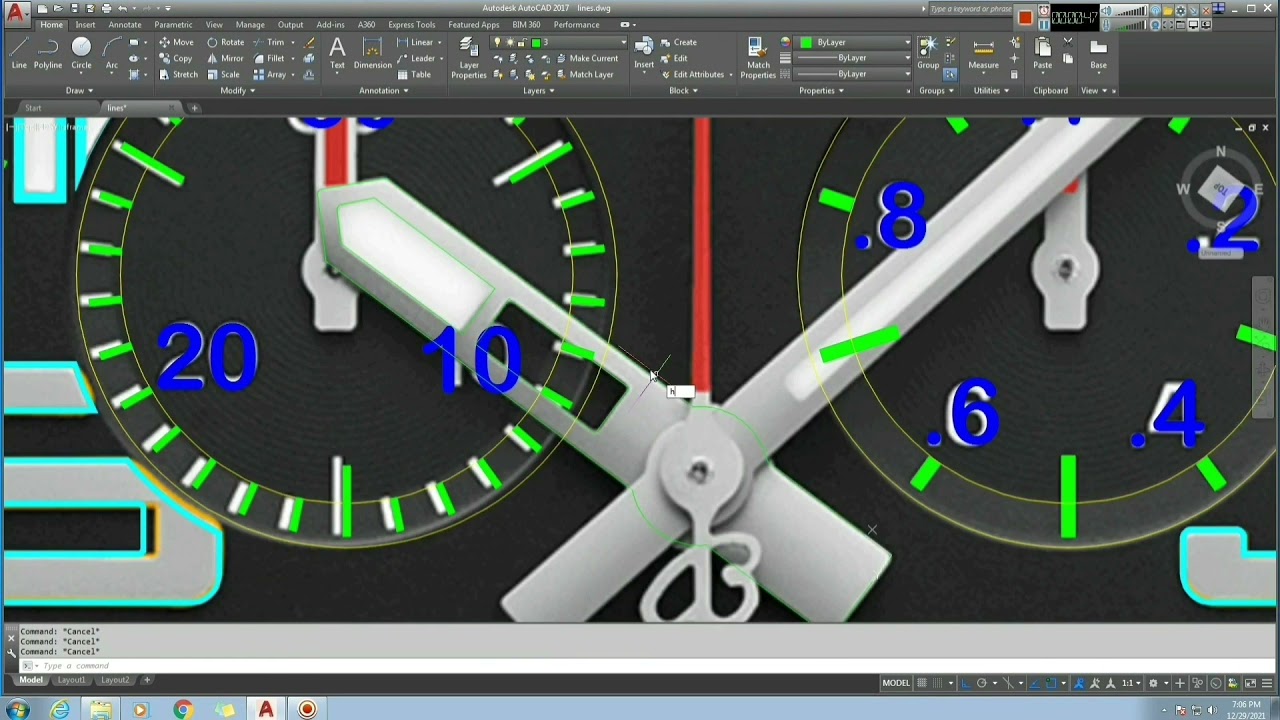Expand the Properties panel

click(x=821, y=90)
